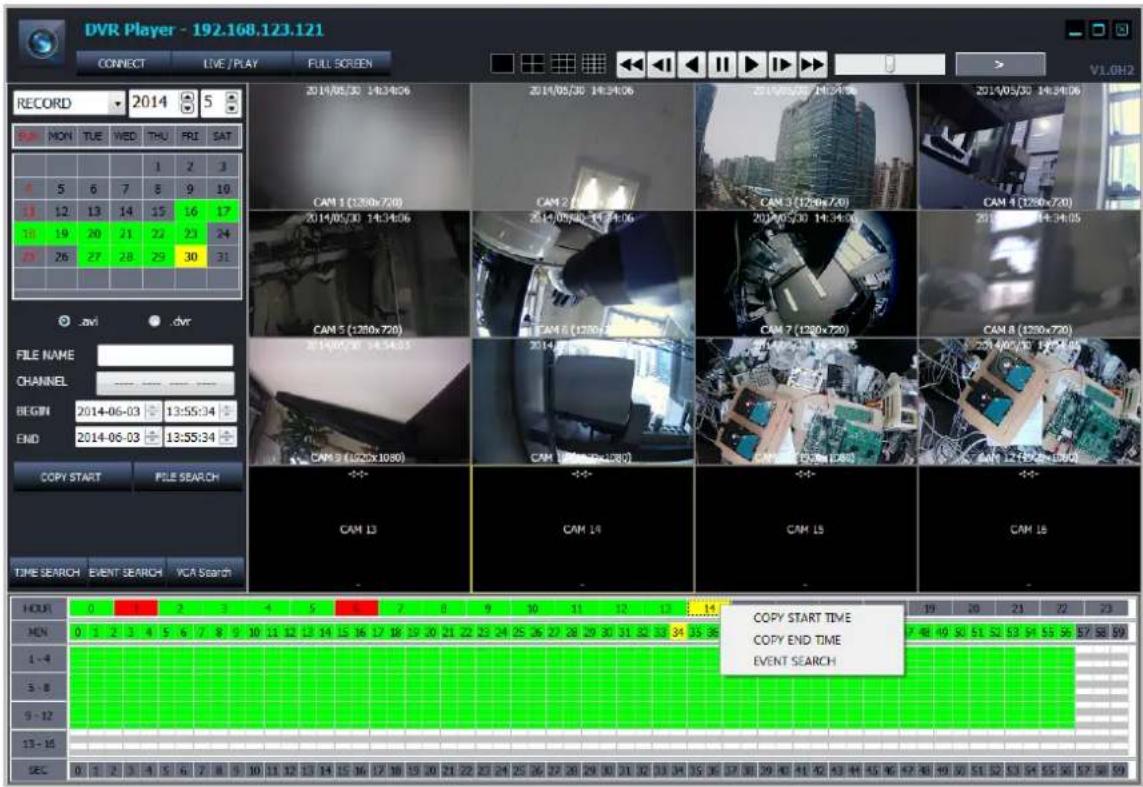Screen dimensions: 1143x787
Task: Click the BEGIN date spinner arrows
Action: click(x=152, y=412)
